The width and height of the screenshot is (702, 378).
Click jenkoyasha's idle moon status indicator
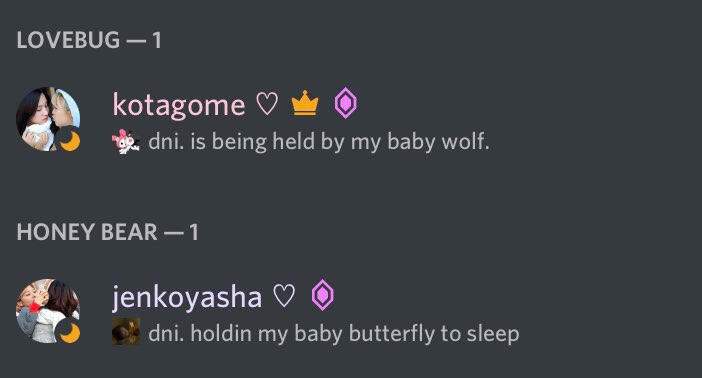69,333
